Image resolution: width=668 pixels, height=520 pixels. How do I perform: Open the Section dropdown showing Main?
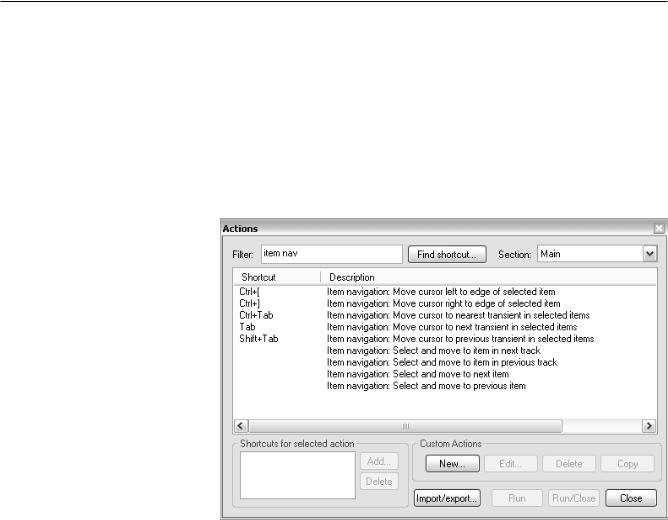point(597,254)
